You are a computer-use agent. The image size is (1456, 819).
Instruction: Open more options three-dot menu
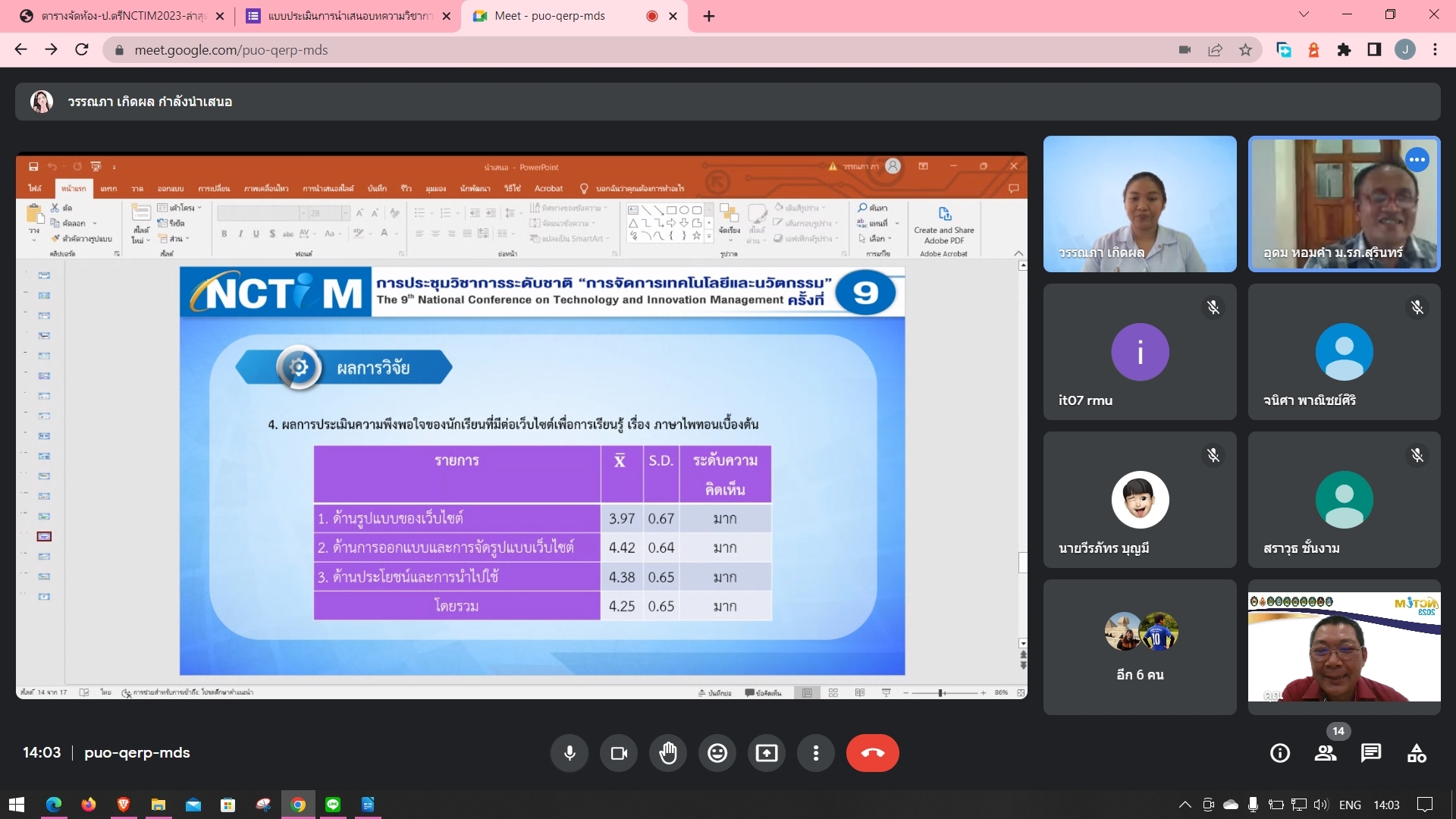[816, 753]
